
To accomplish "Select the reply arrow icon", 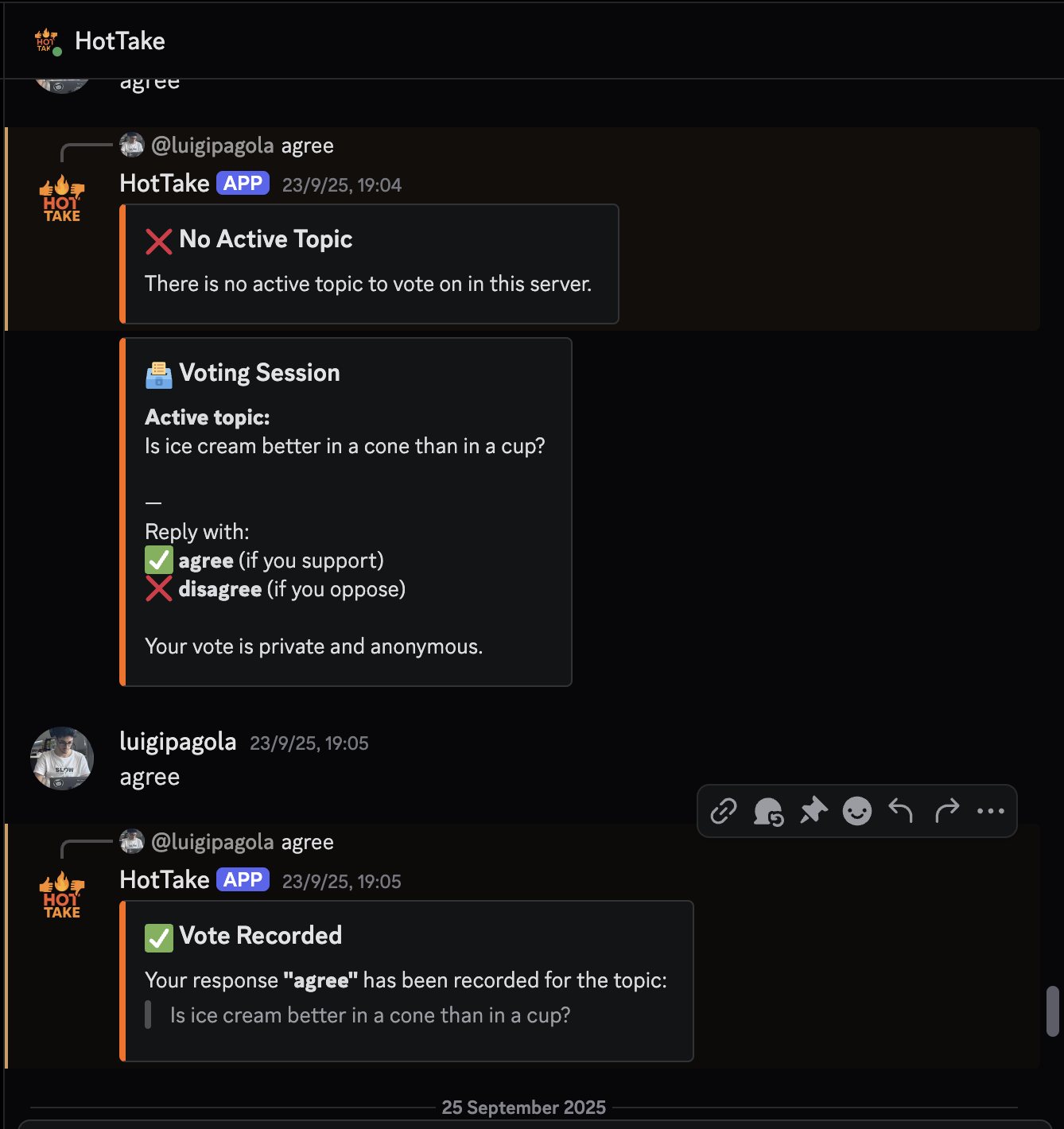I will coord(899,811).
